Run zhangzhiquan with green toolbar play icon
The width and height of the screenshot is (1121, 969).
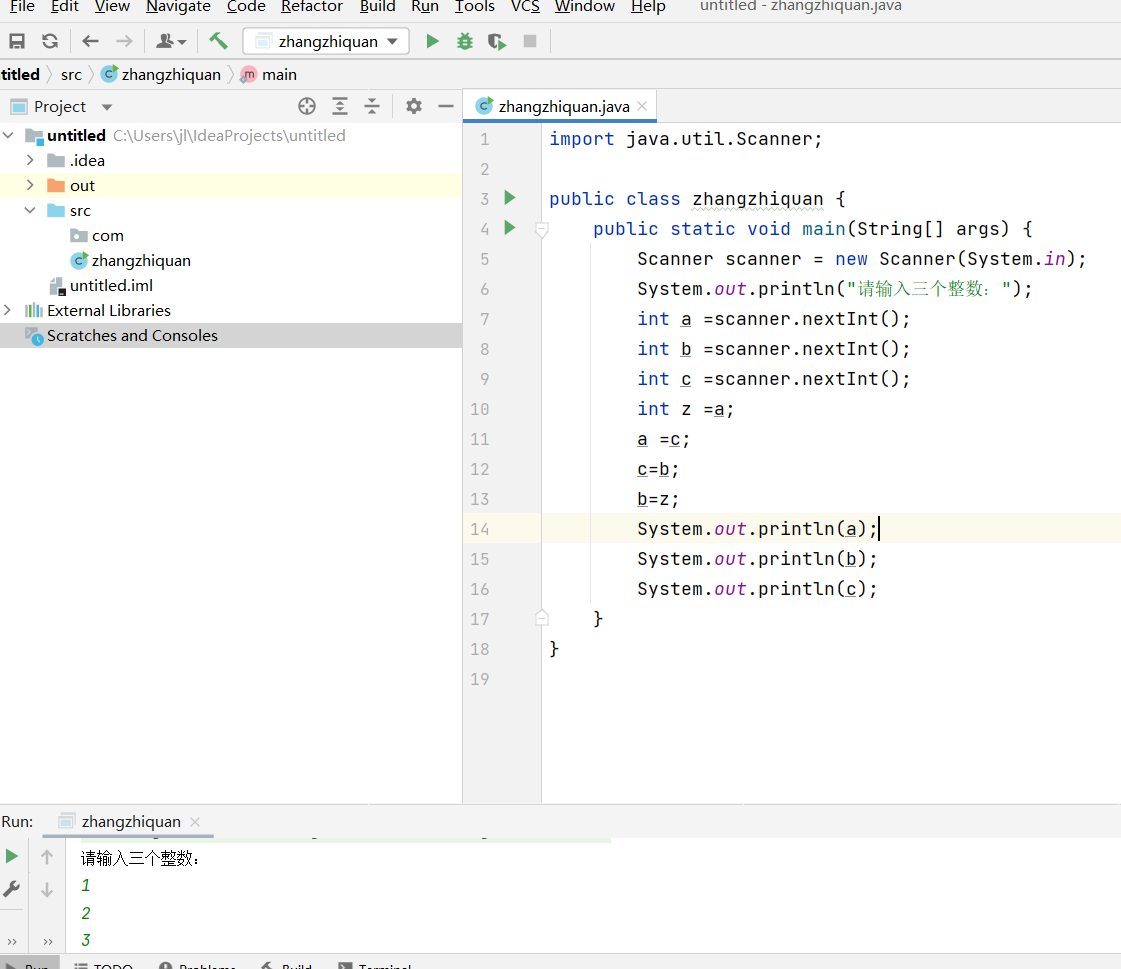[x=432, y=41]
